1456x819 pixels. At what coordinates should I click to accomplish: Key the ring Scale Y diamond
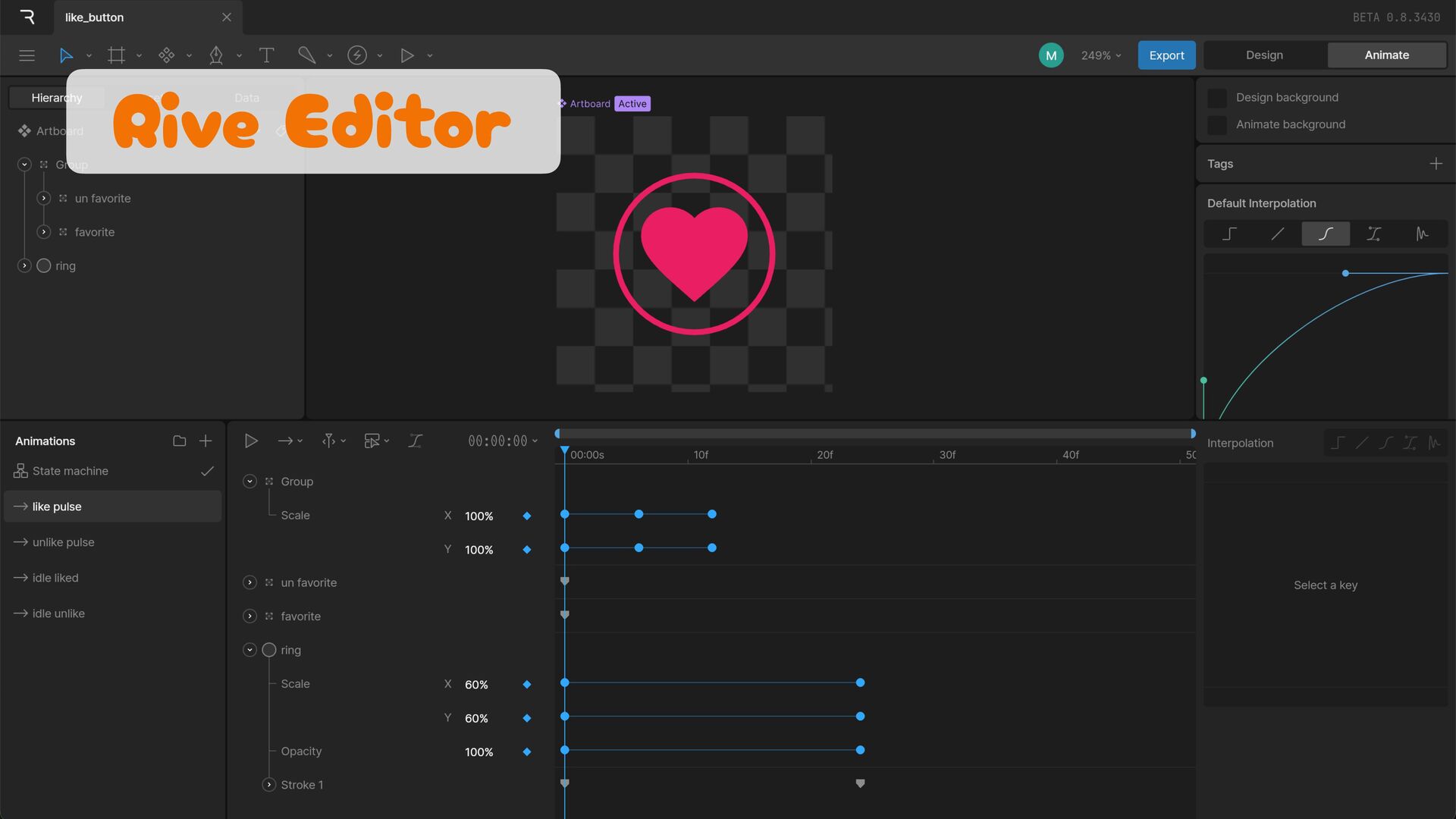tap(527, 718)
